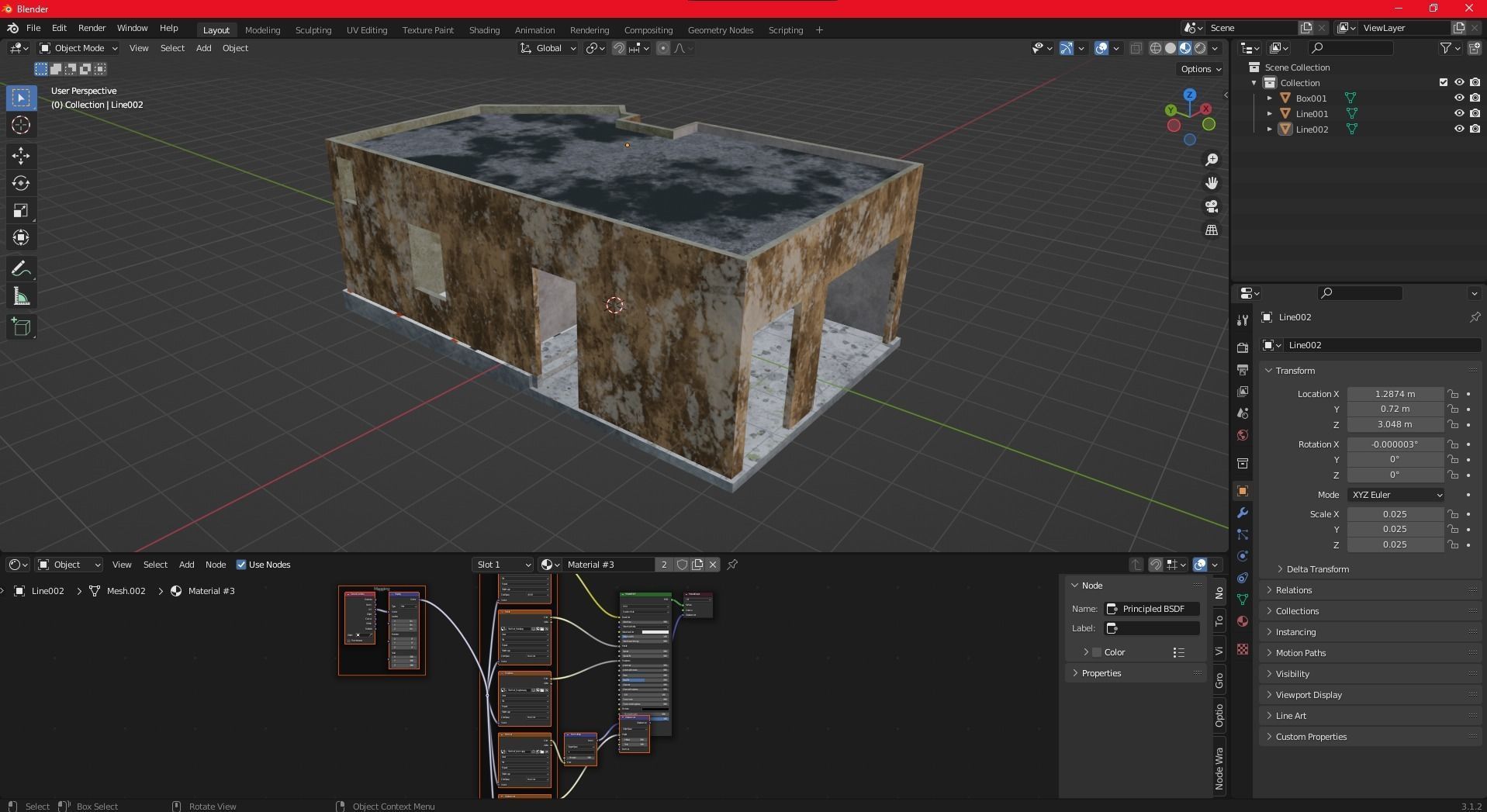Uncheck Collection exclude checkbox

1443,82
